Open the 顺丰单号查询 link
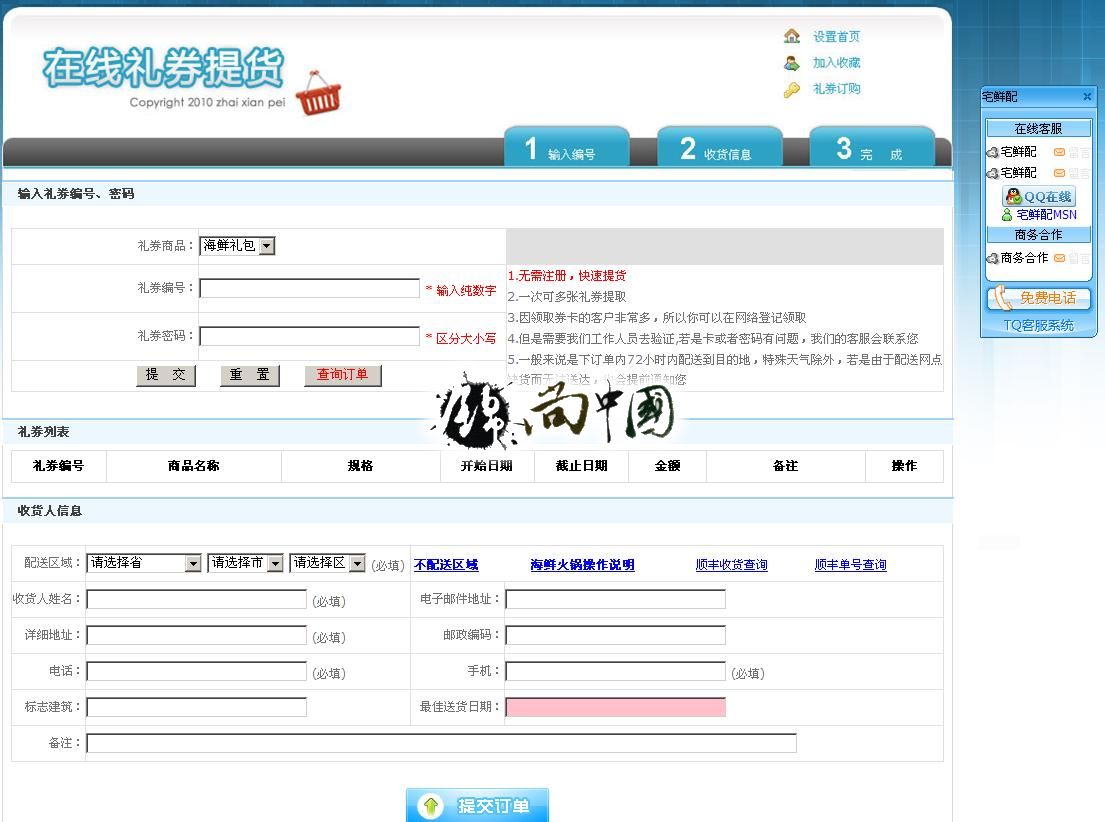 (x=851, y=565)
